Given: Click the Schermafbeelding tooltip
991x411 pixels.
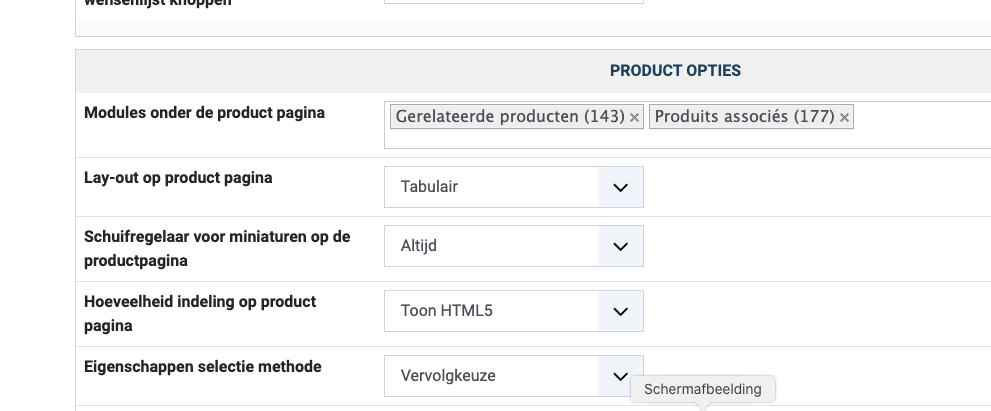Looking at the screenshot, I should click(703, 389).
